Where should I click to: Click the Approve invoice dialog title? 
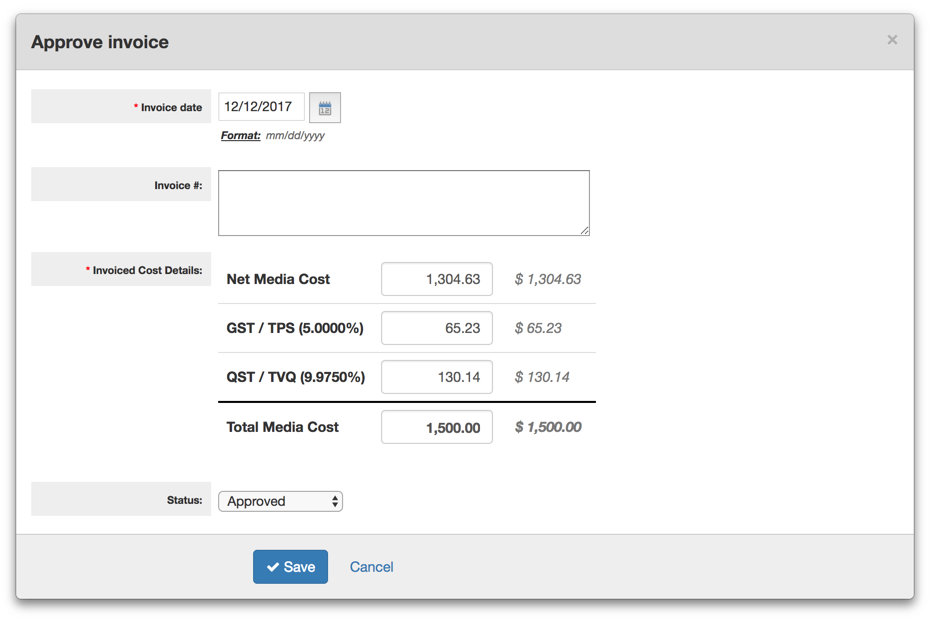pyautogui.click(x=100, y=42)
